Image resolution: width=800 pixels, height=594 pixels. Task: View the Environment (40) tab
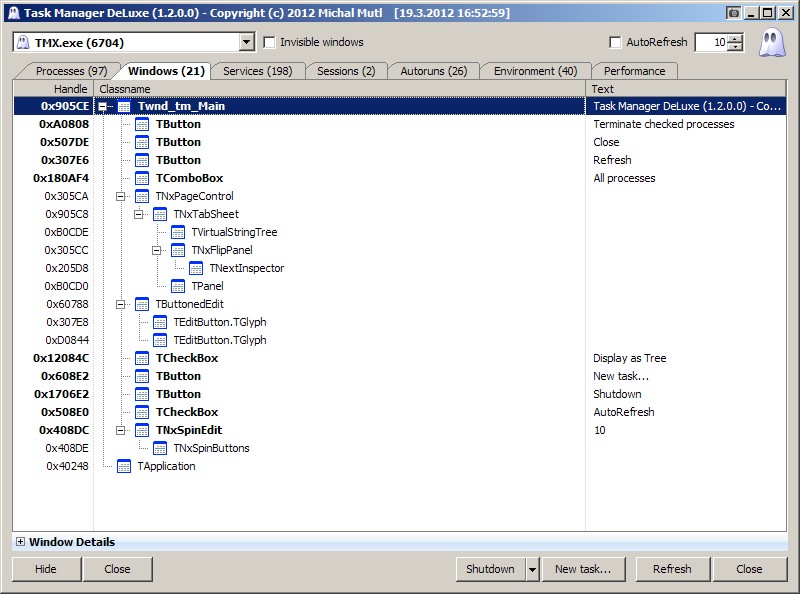point(535,71)
